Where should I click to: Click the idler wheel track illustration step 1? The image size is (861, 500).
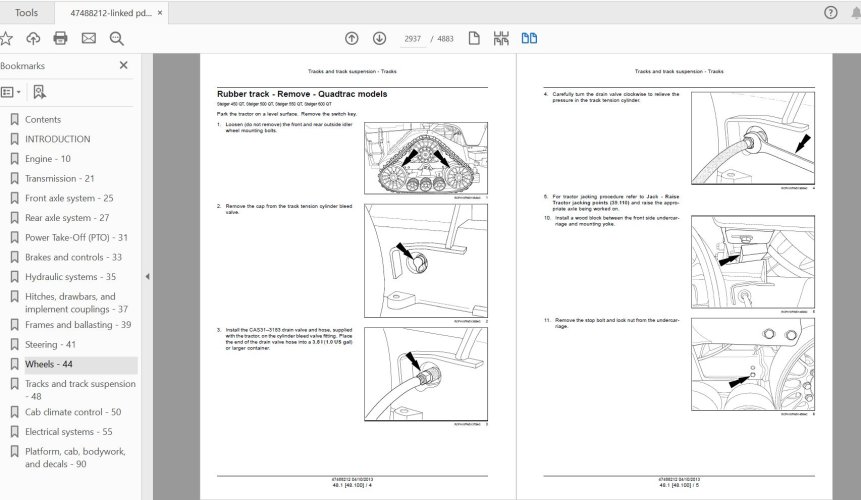[426, 159]
